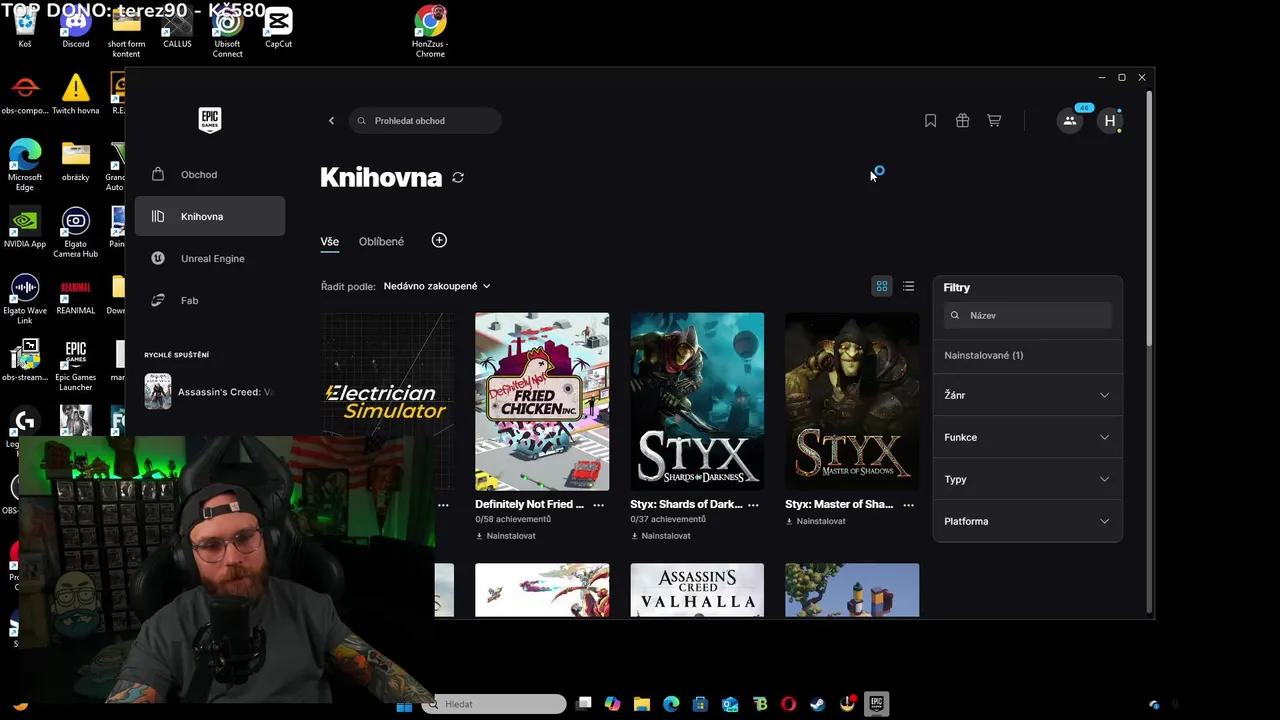Image resolution: width=1280 pixels, height=720 pixels.
Task: Open Styx: Shards of Darkness cover
Action: (x=697, y=401)
